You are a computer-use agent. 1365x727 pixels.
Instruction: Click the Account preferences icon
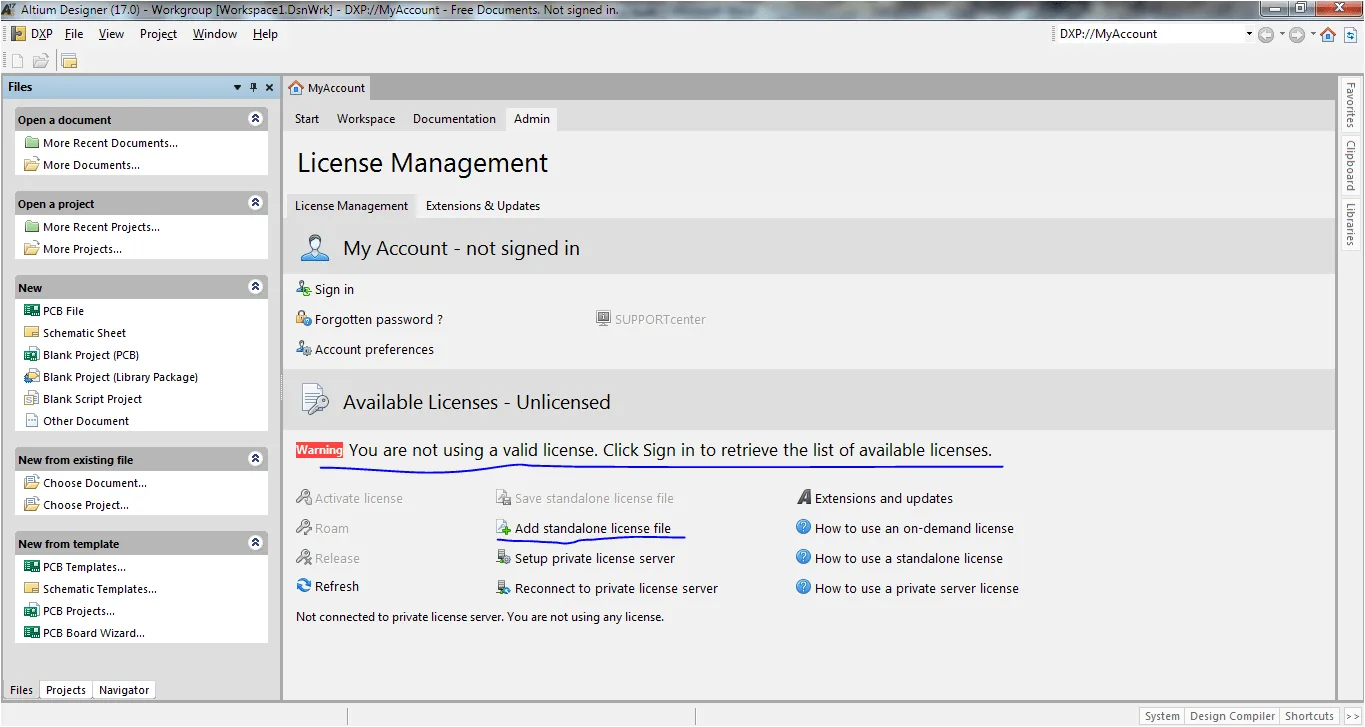(304, 349)
